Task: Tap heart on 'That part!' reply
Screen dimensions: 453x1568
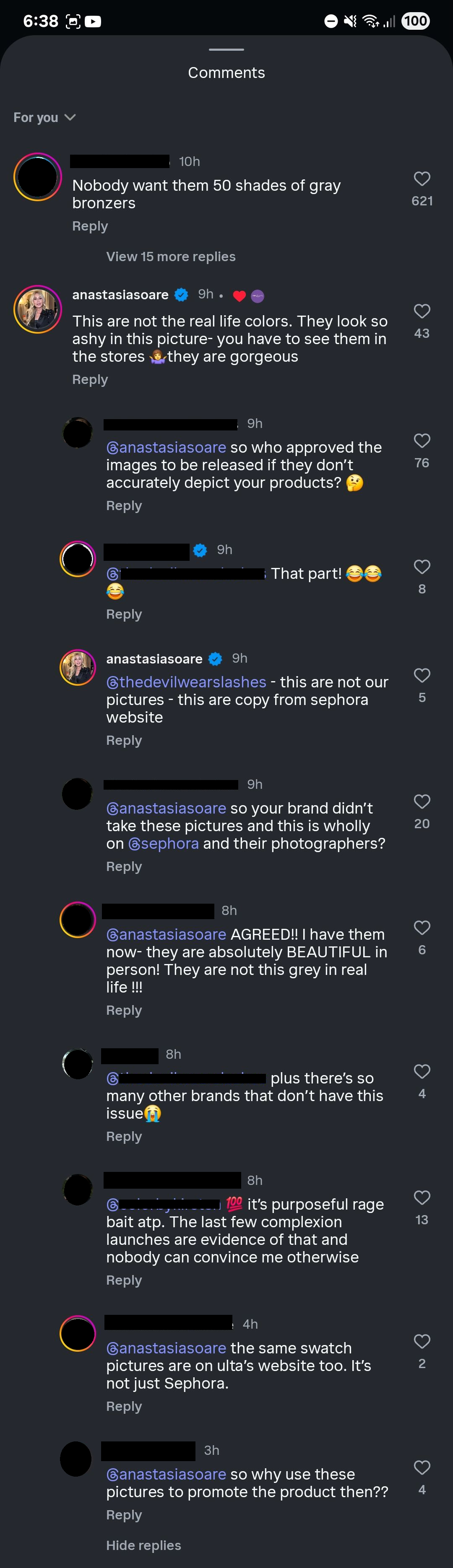Action: (x=422, y=567)
